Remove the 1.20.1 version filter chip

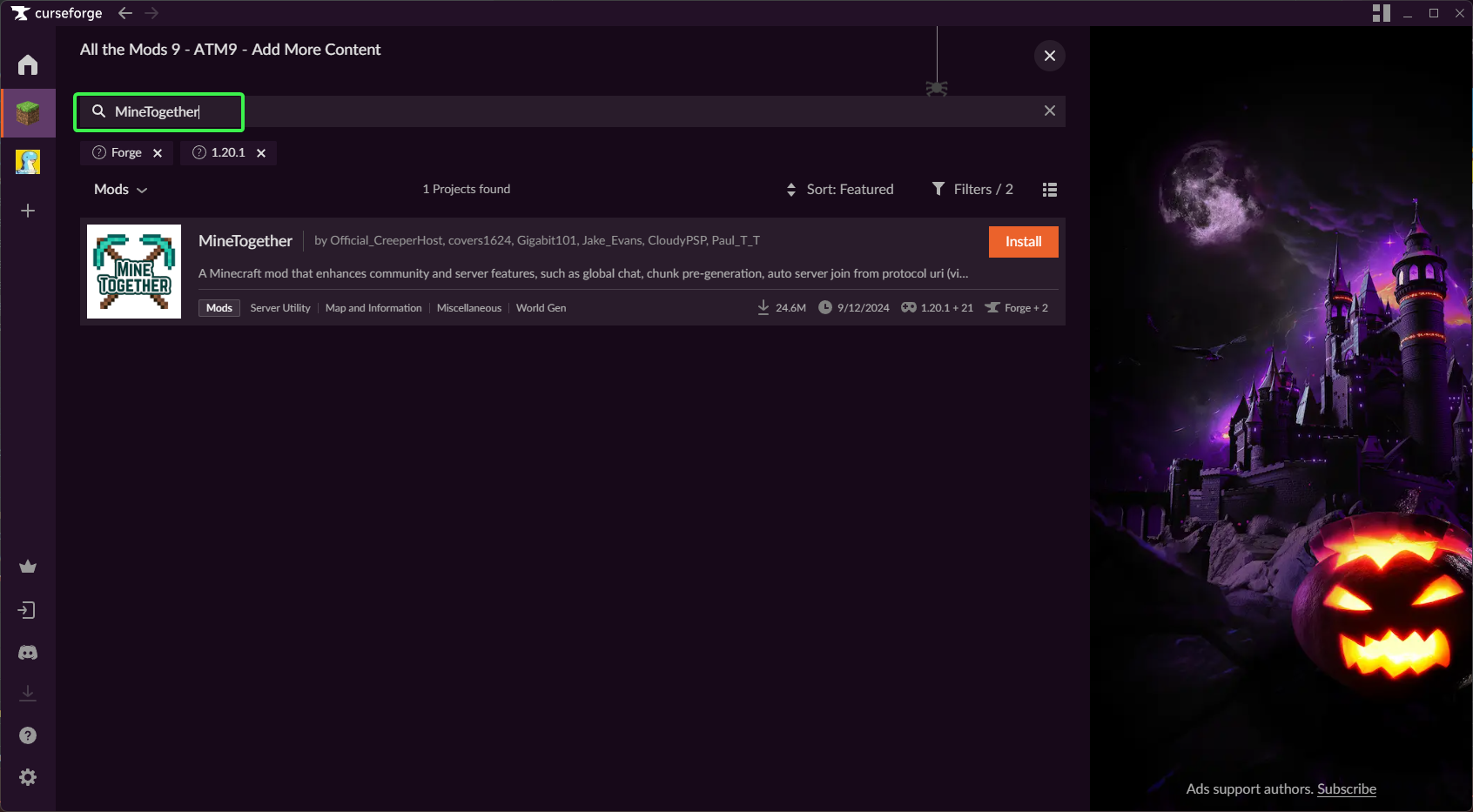coord(261,153)
